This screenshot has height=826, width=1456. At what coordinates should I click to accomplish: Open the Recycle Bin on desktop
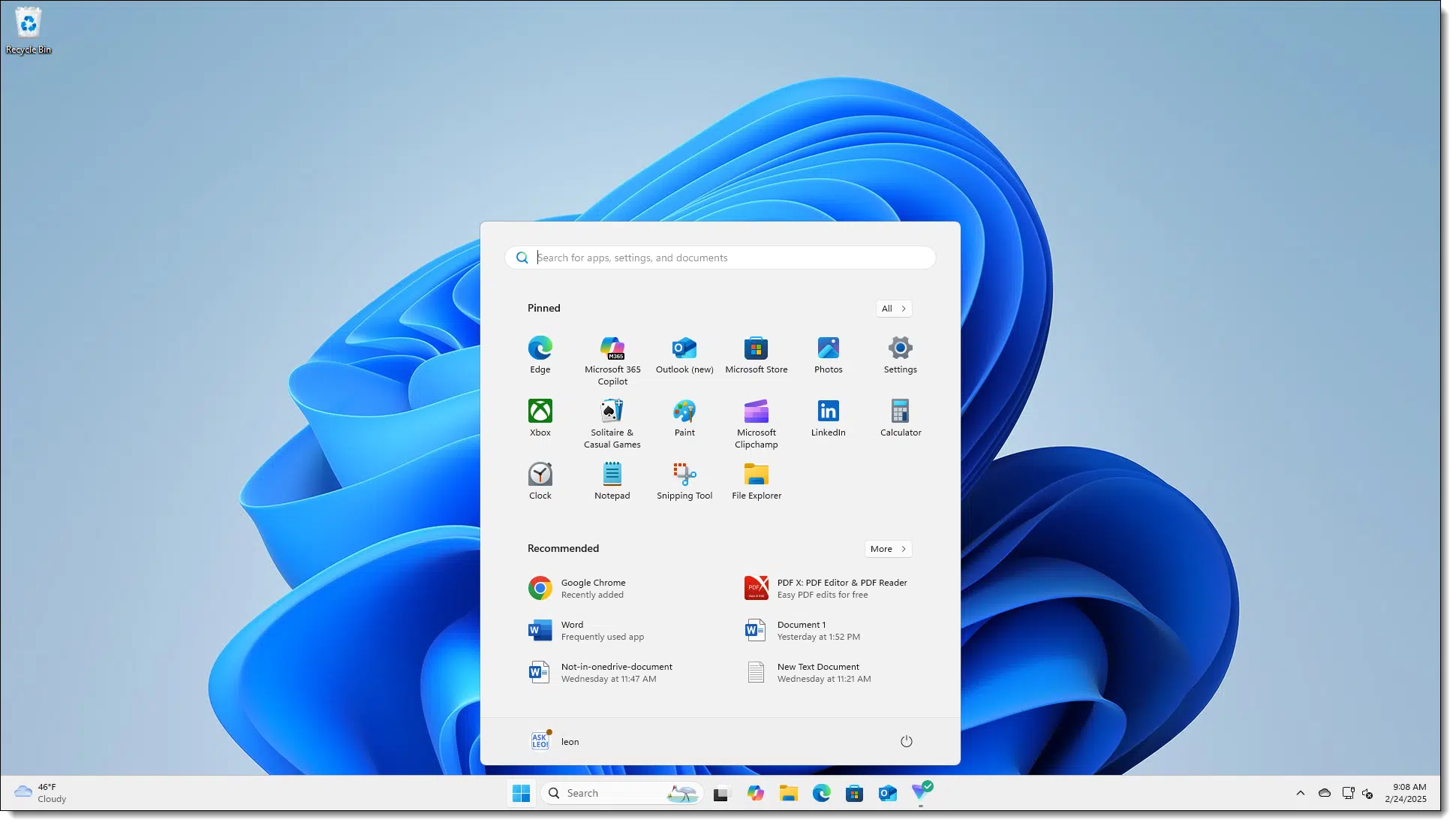29,30
